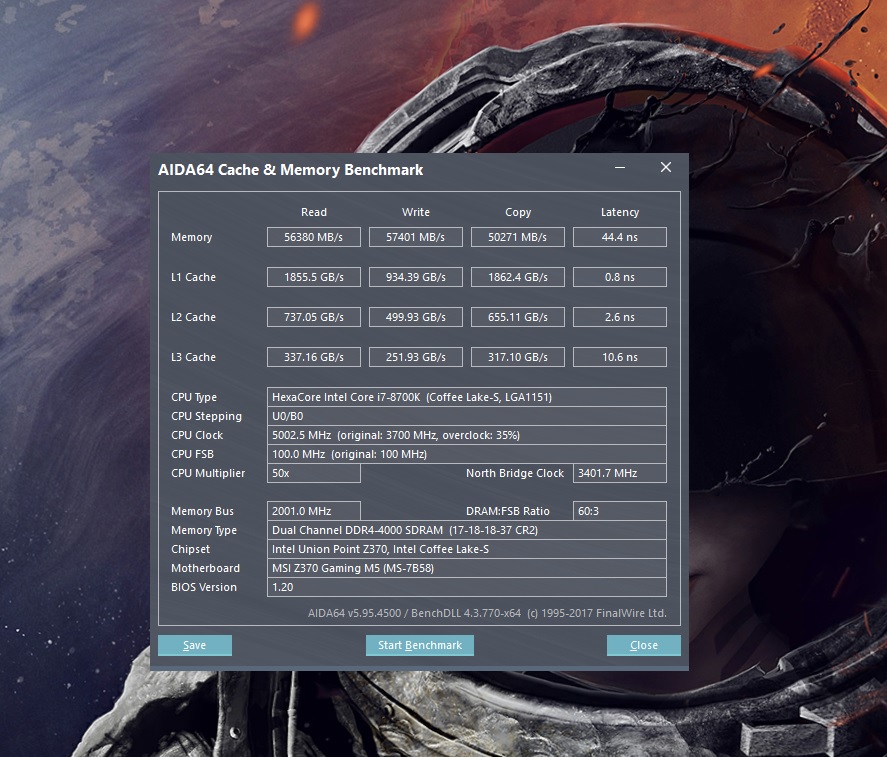
Task: Click Chipset field Intel Union Point Z370
Action: coord(467,549)
